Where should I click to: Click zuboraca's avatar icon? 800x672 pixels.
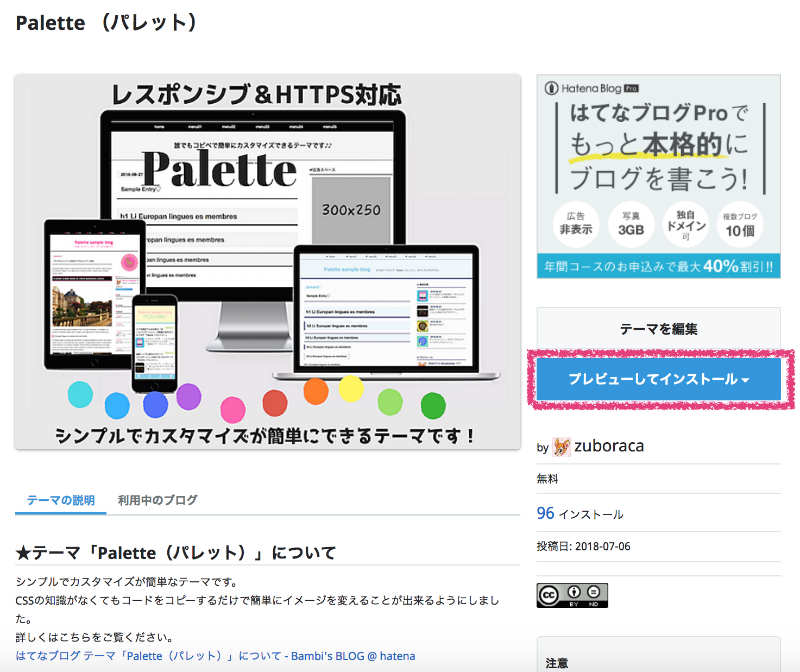(x=561, y=447)
